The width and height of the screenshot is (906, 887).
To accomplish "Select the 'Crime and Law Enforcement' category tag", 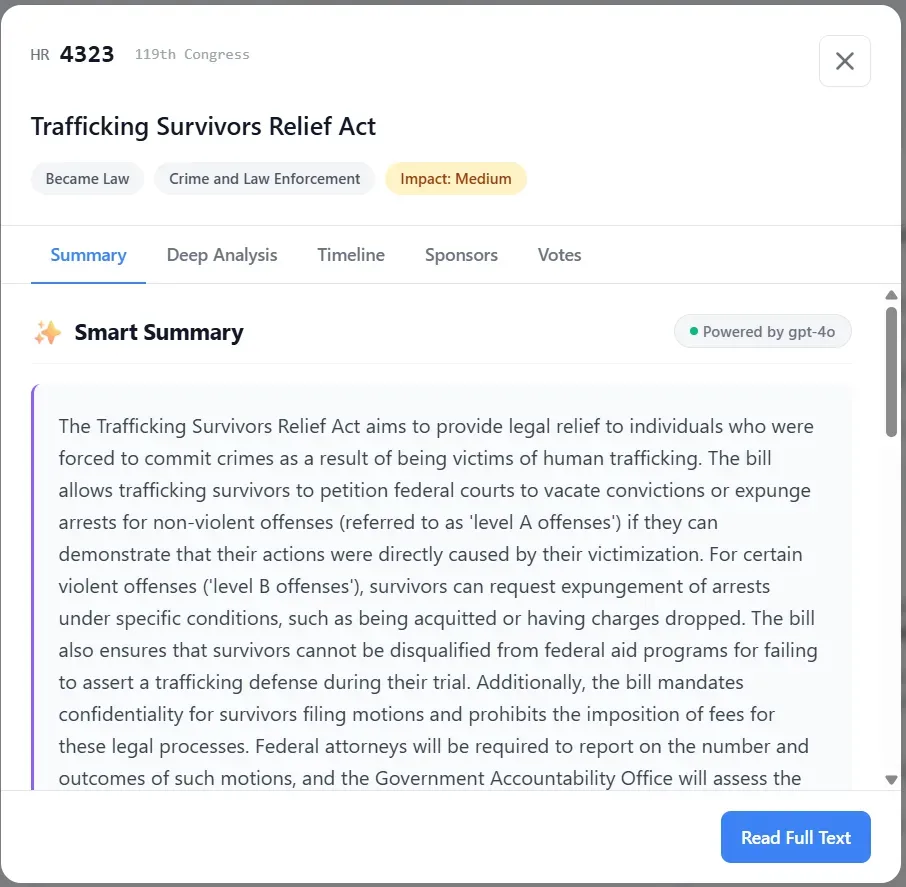I will click(x=264, y=178).
